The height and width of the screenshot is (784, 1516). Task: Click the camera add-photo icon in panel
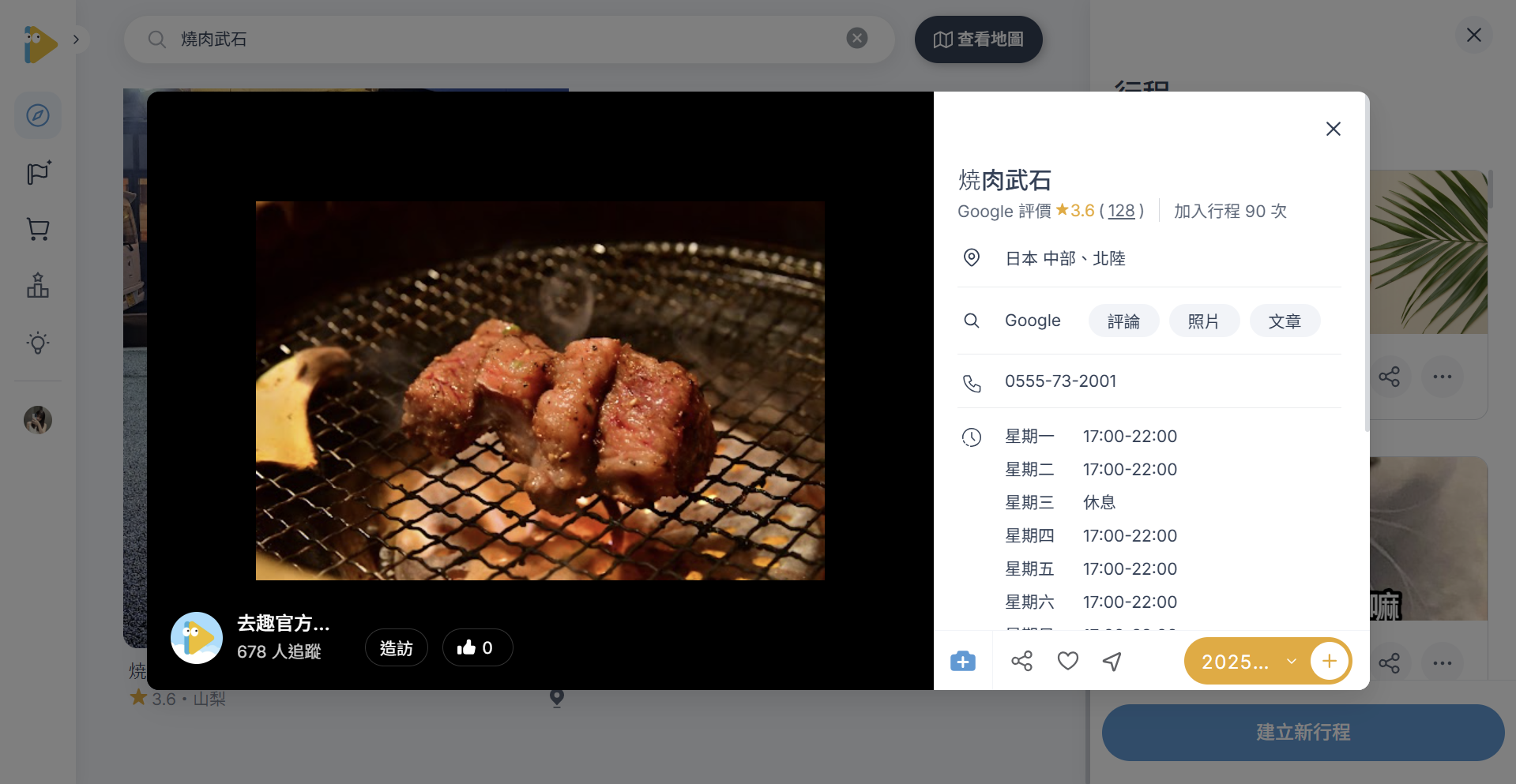pyautogui.click(x=962, y=661)
